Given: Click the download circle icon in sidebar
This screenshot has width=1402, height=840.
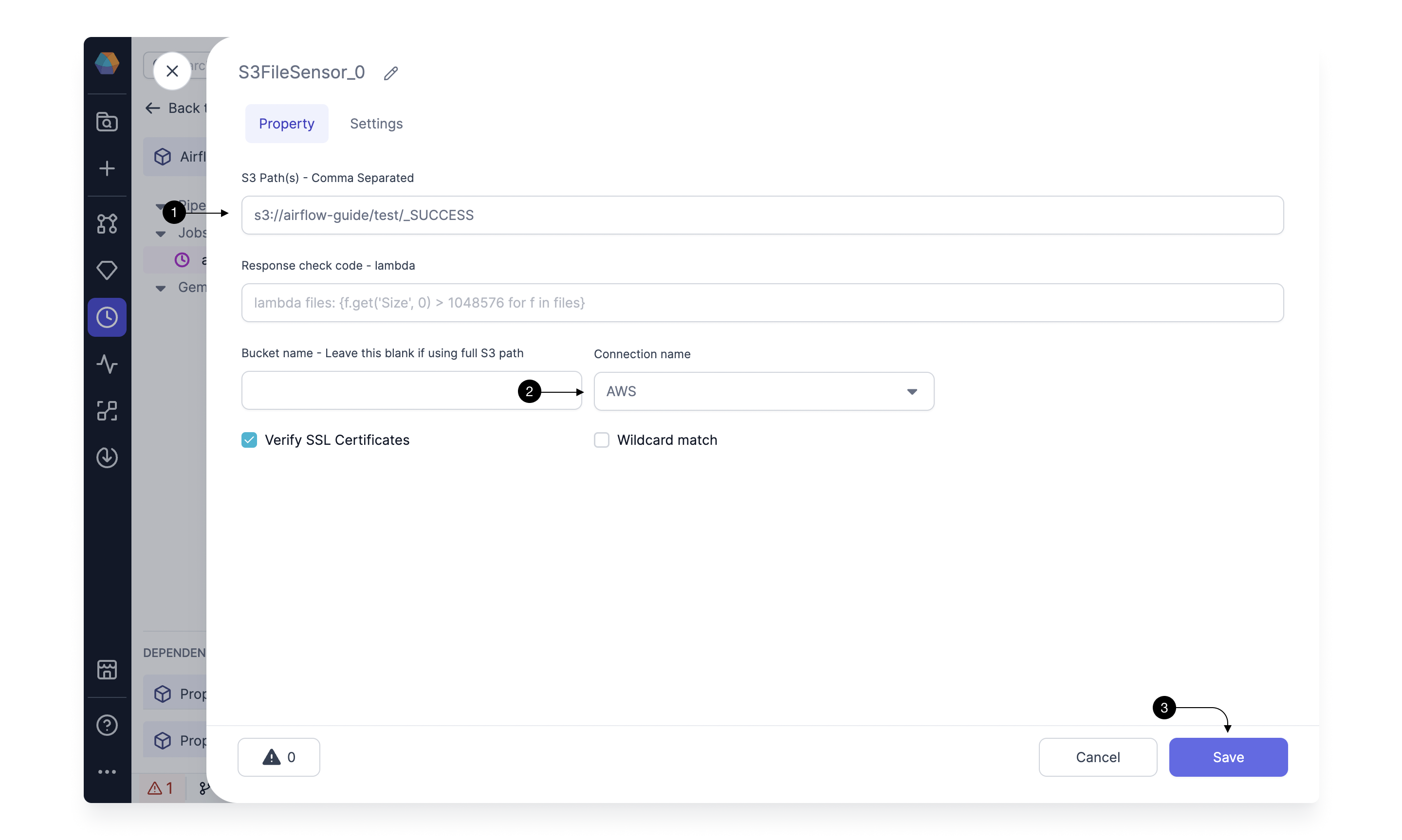Looking at the screenshot, I should pos(107,457).
